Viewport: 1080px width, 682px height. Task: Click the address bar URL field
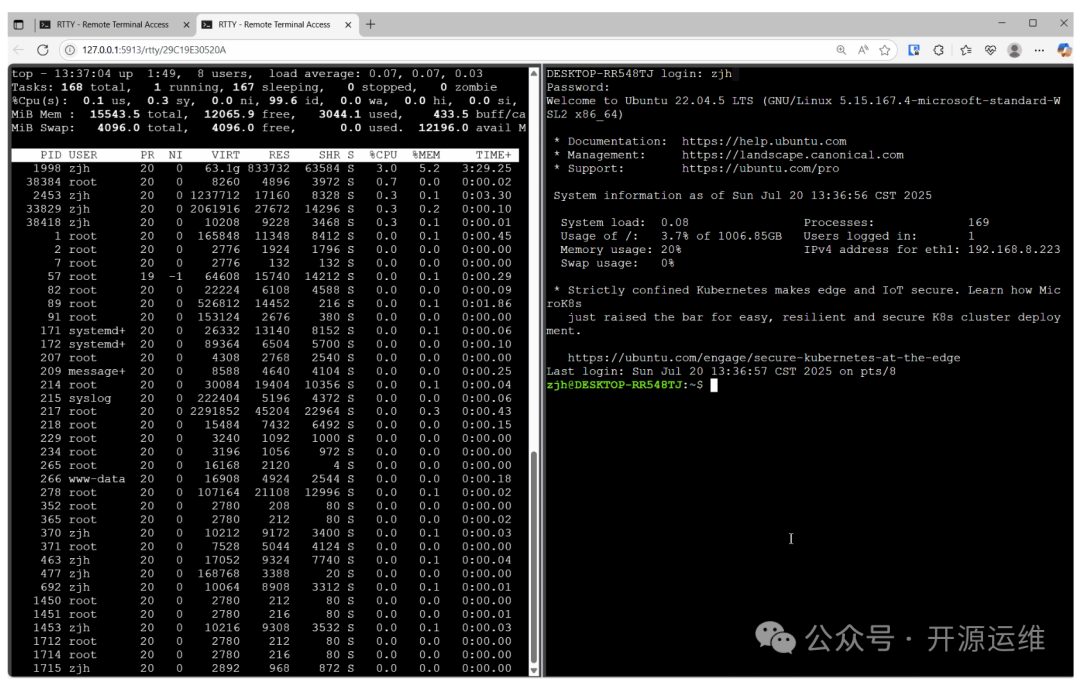click(x=400, y=50)
